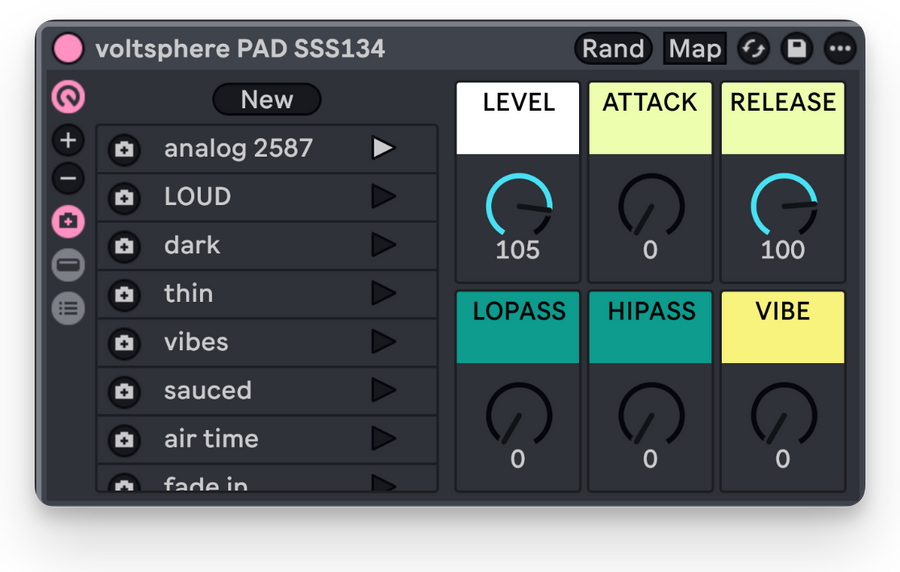Open the three-dots options menu
Image resolution: width=900 pixels, height=572 pixels.
[840, 48]
